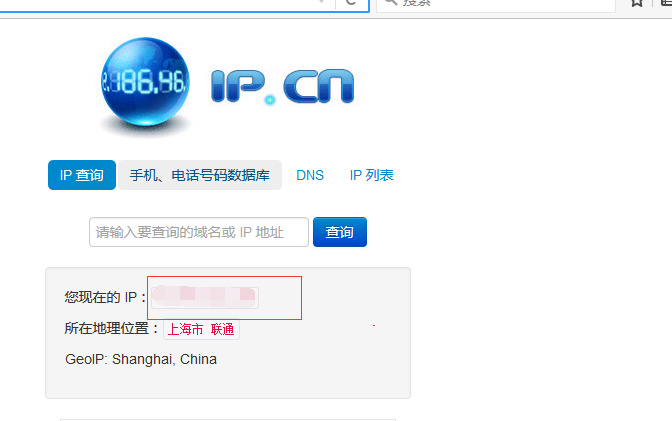Click the blurred current IP address value

(x=204, y=298)
